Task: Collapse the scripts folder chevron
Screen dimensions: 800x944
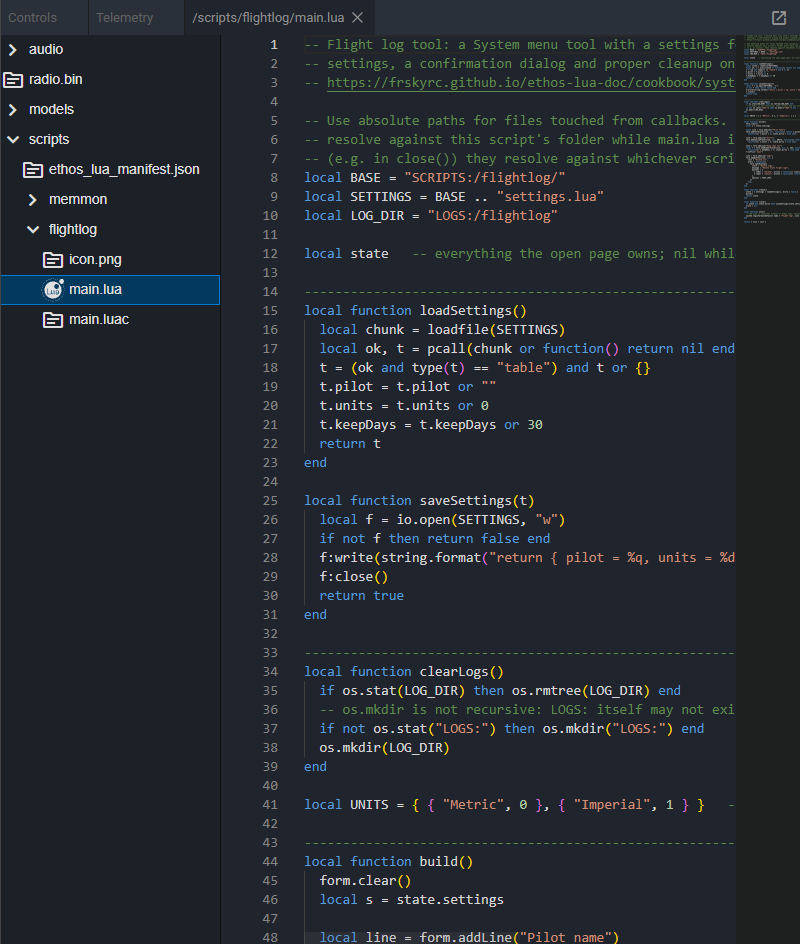Action: (13, 140)
